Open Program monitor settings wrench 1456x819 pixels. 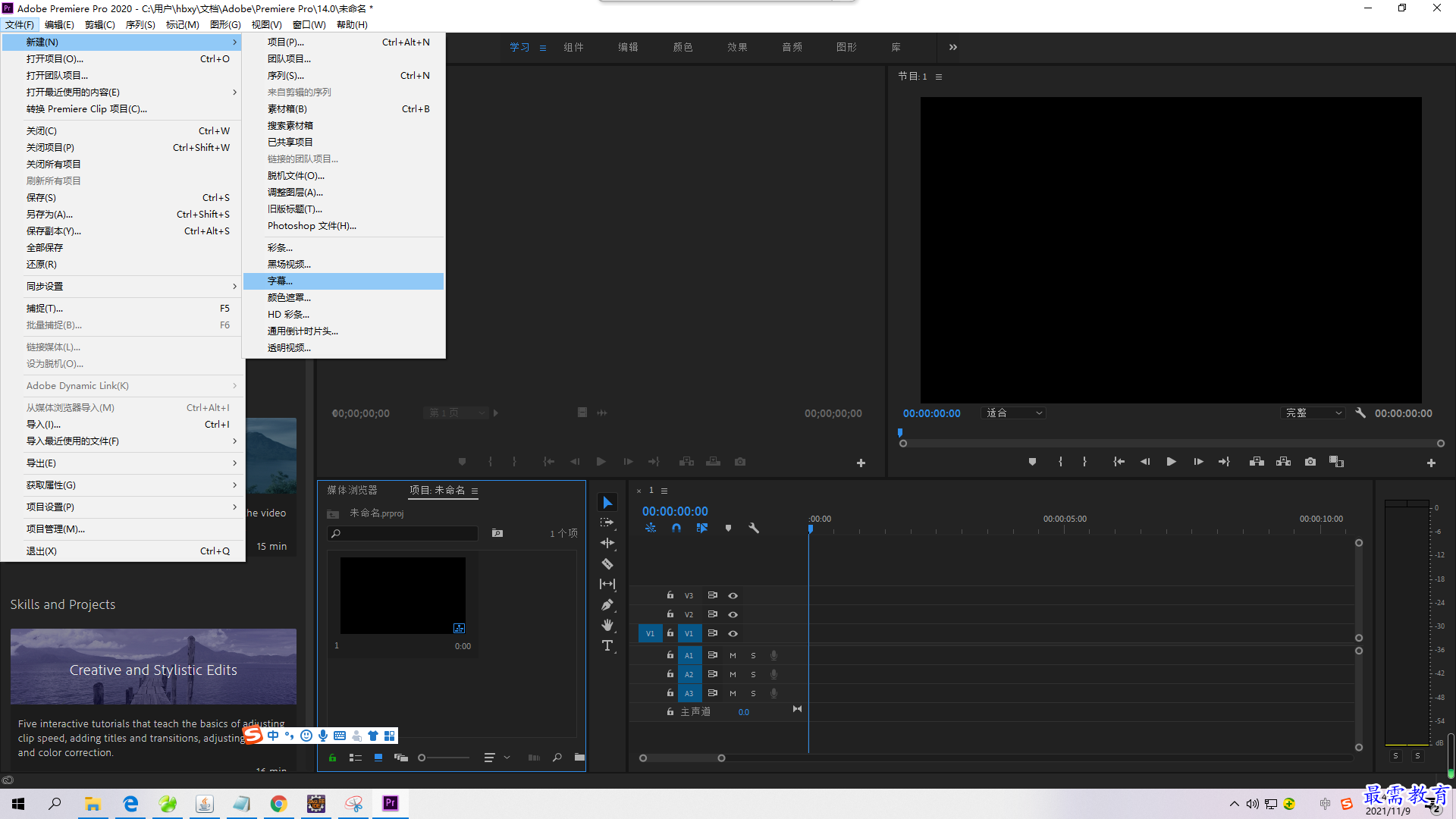coord(1360,413)
